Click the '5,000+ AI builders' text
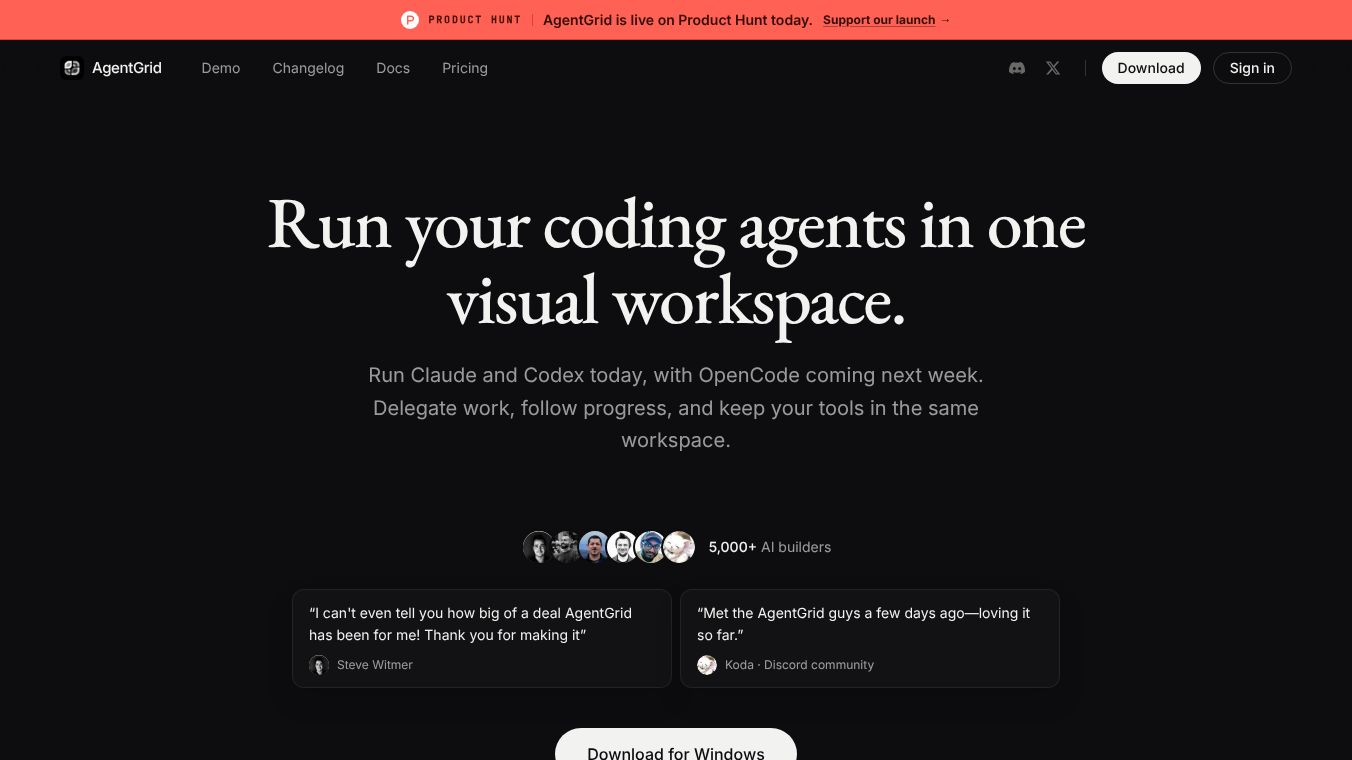 [x=770, y=547]
